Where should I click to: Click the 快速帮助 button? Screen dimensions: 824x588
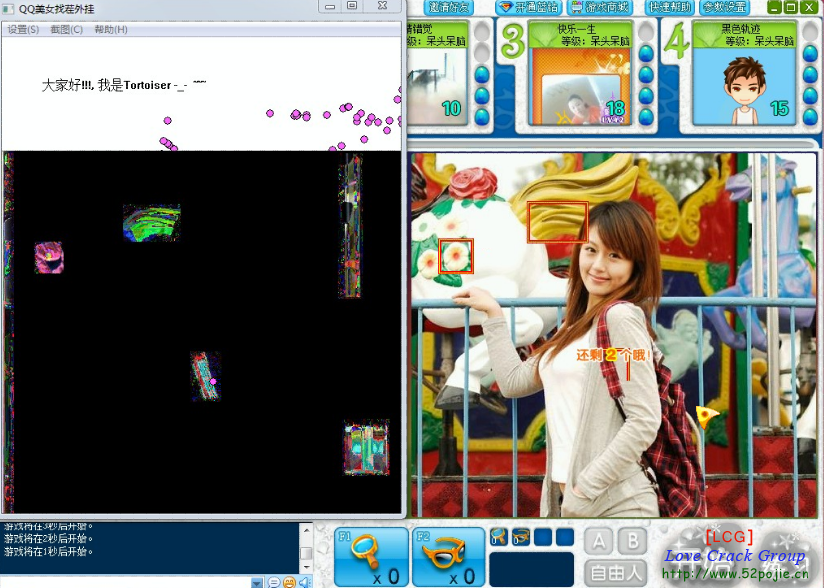point(669,7)
